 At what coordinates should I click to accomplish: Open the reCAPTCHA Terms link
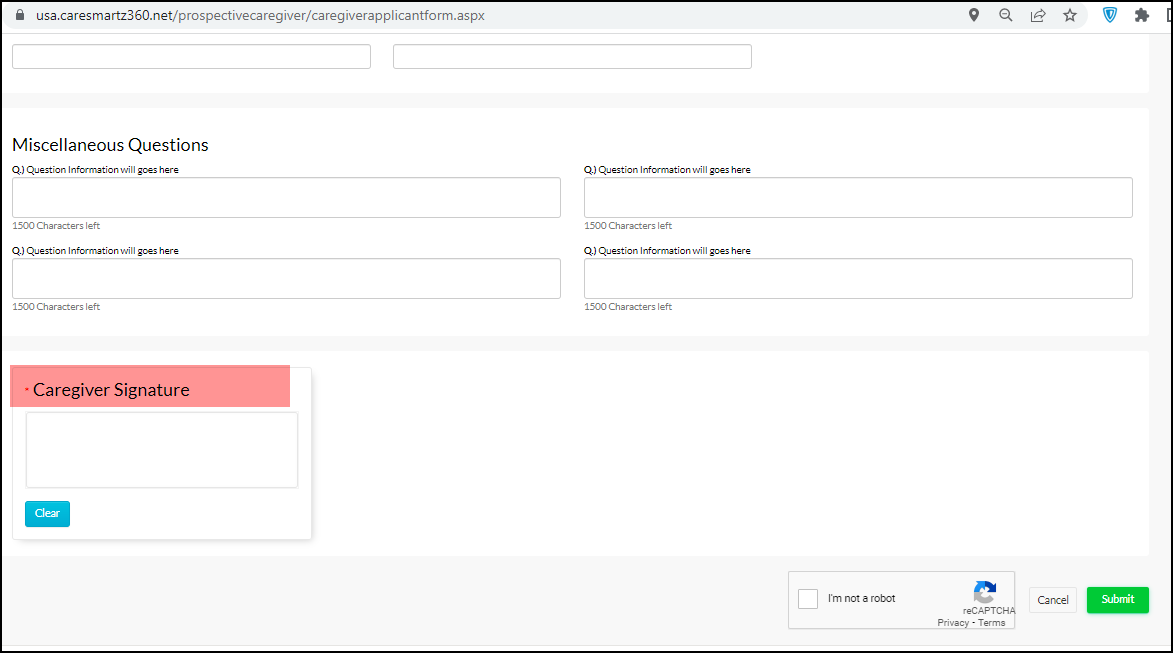click(992, 623)
